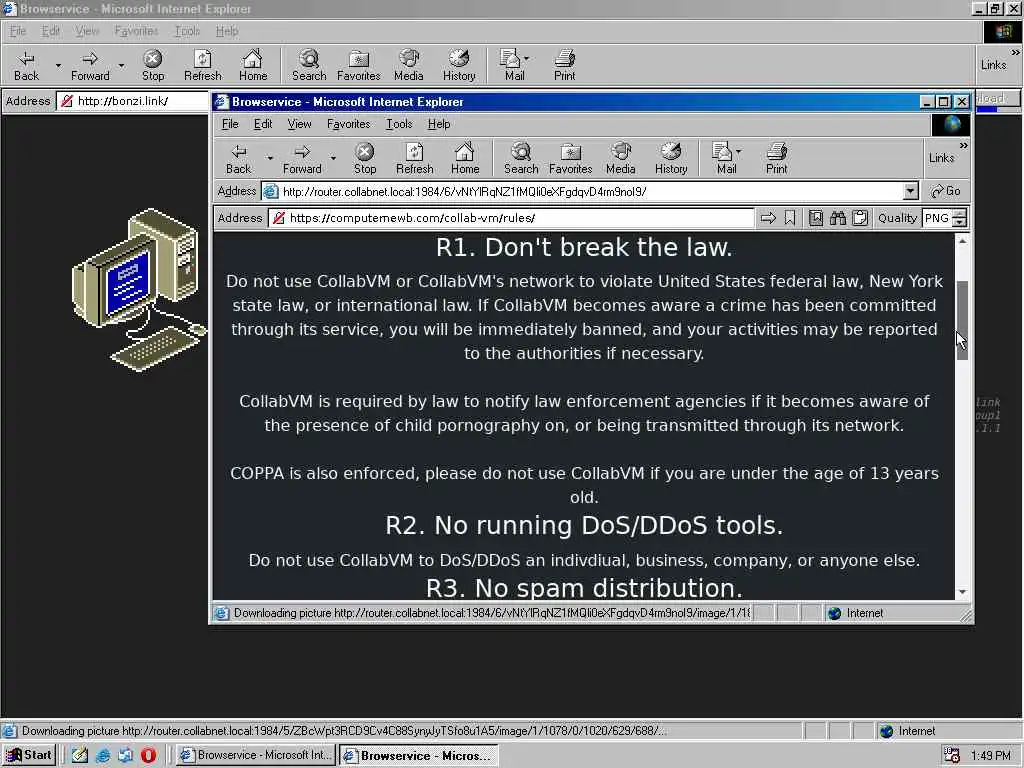The height and width of the screenshot is (768, 1024).
Task: Click Home in the background window toolbar
Action: [253, 66]
